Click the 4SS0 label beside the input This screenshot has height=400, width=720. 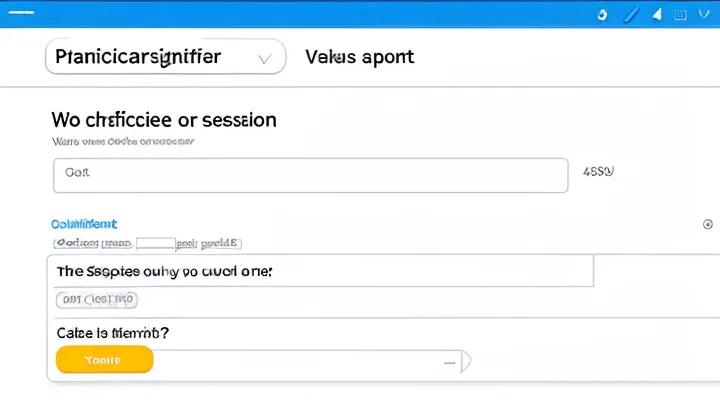point(598,172)
